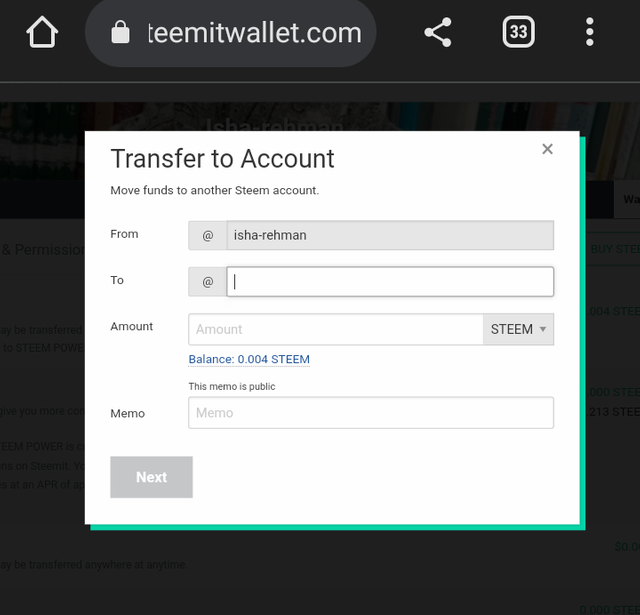Click the @ symbol beside the From field

(x=207, y=235)
